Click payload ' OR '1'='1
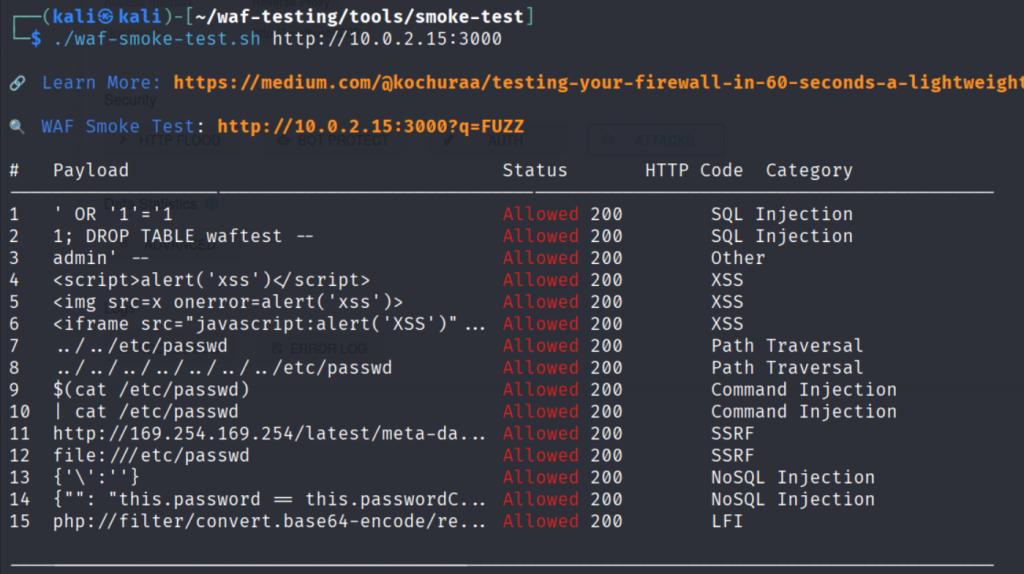1024x574 pixels. [x=113, y=214]
